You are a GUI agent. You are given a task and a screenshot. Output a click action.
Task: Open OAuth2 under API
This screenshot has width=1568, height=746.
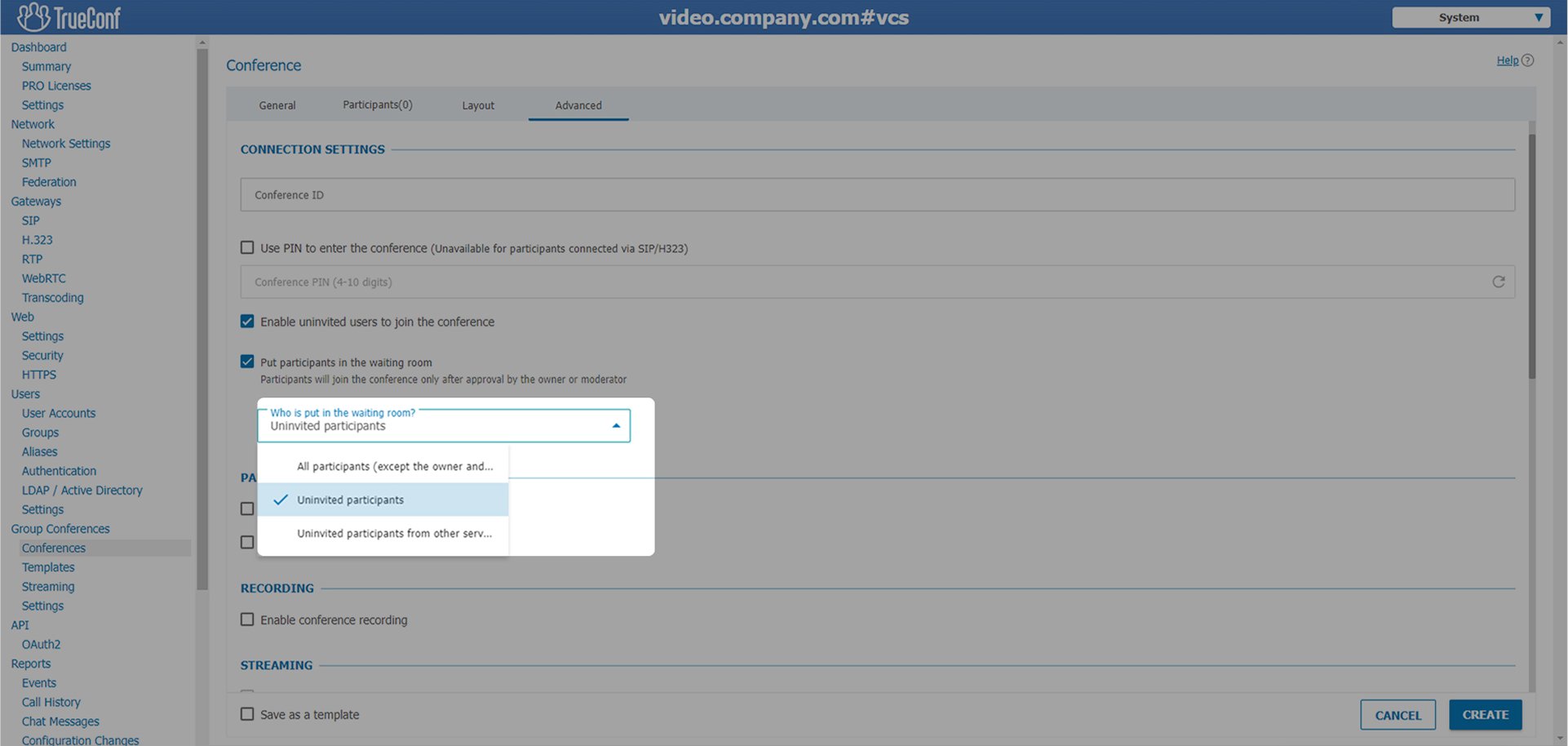42,644
